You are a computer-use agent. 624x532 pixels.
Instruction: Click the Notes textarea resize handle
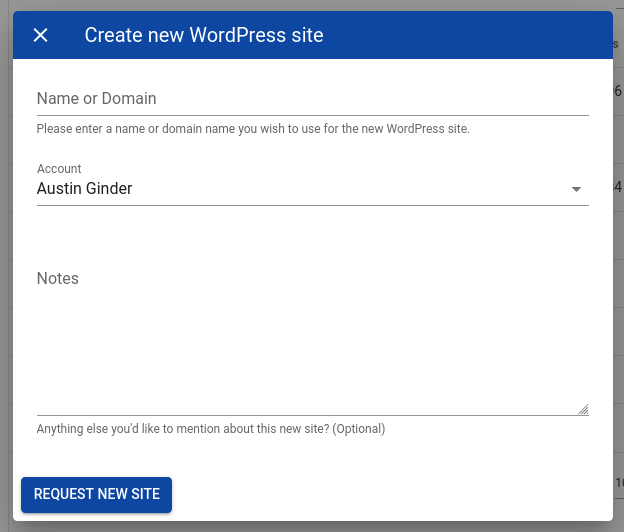point(583,409)
